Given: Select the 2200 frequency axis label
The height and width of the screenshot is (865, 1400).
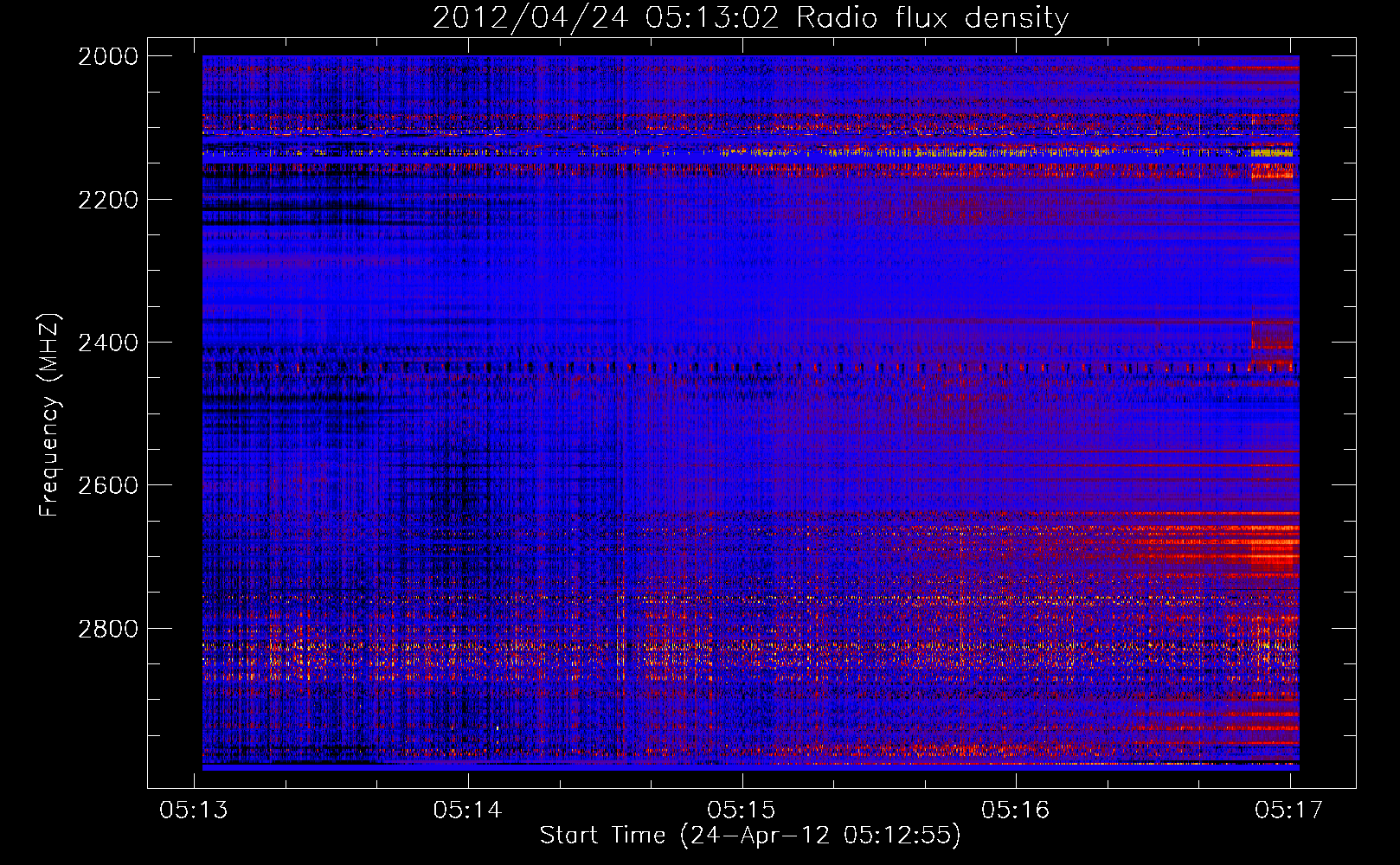Looking at the screenshot, I should click(108, 200).
